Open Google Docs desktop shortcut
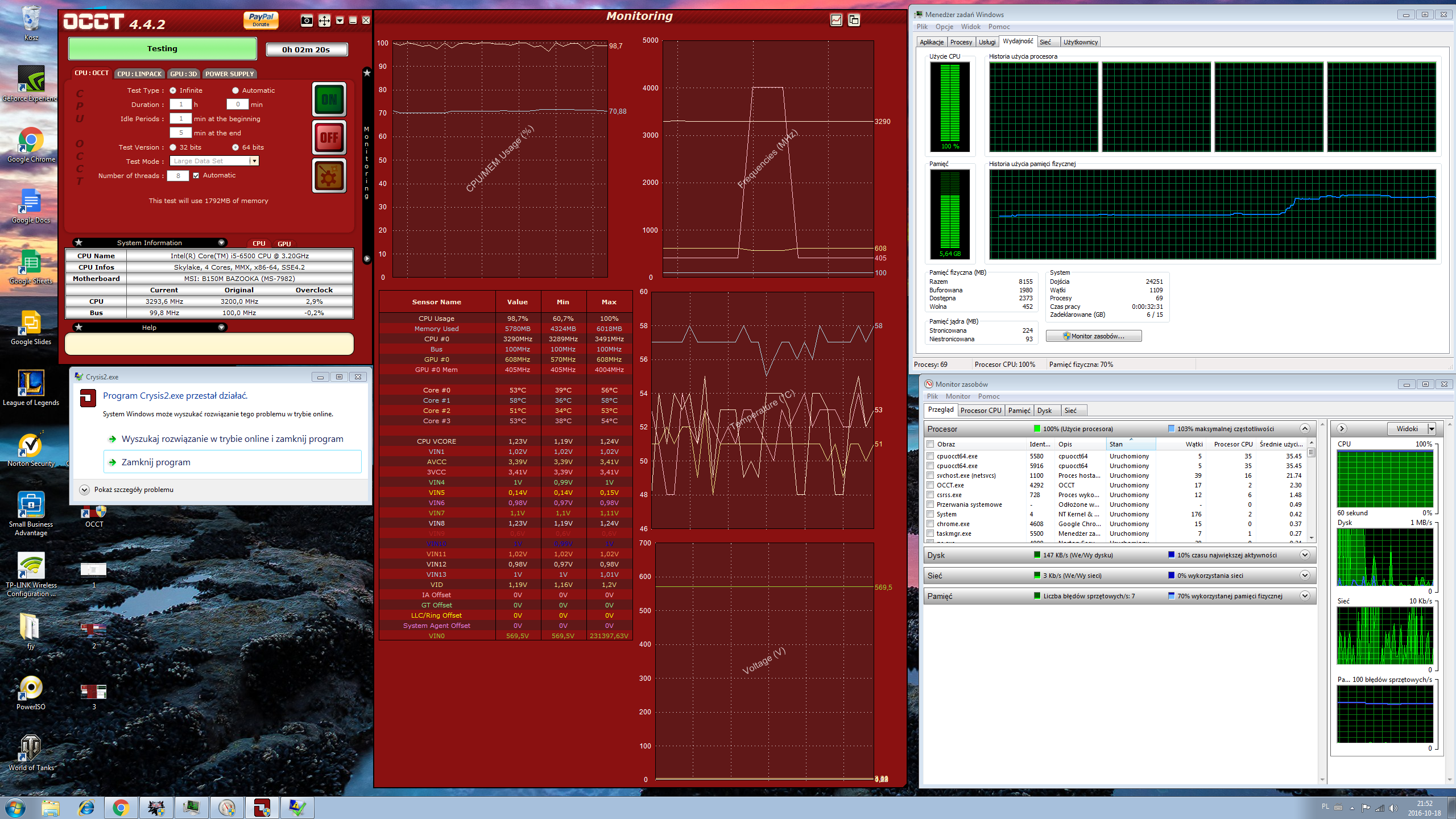The width and height of the screenshot is (1456, 819). point(31,205)
